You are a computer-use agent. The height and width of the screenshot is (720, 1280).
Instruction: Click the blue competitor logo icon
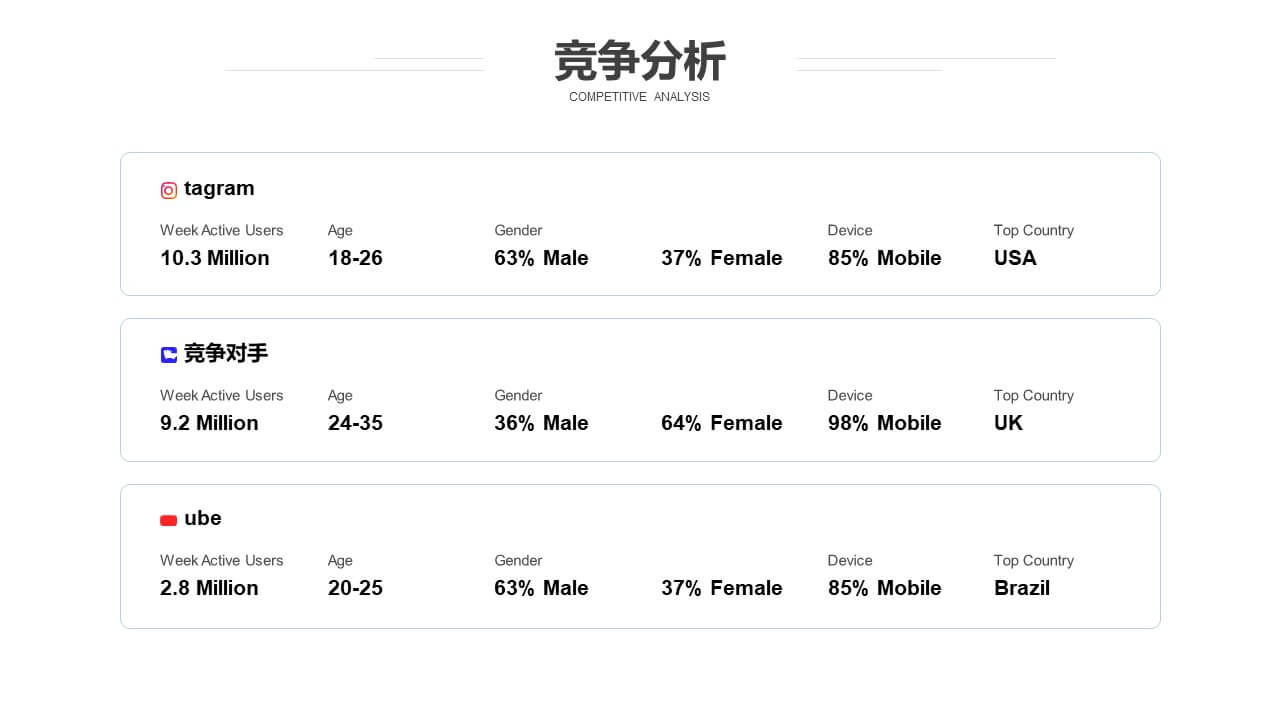click(169, 355)
